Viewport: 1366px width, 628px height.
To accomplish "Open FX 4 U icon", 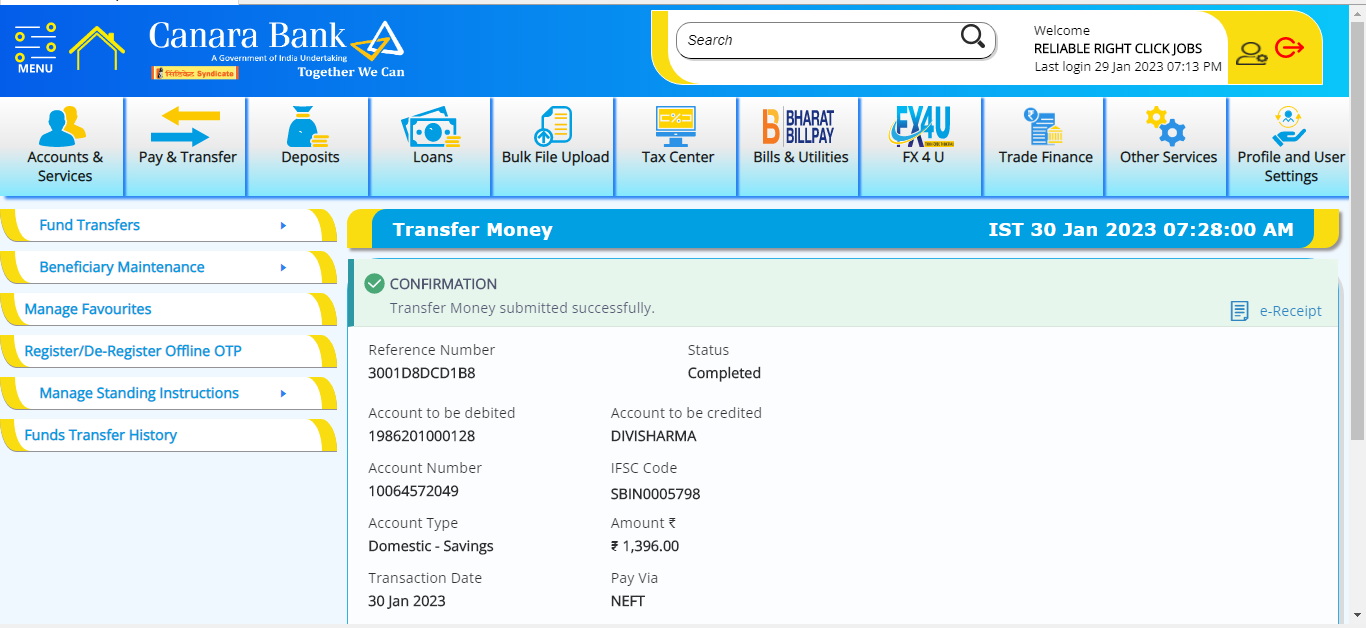I will click(x=921, y=126).
